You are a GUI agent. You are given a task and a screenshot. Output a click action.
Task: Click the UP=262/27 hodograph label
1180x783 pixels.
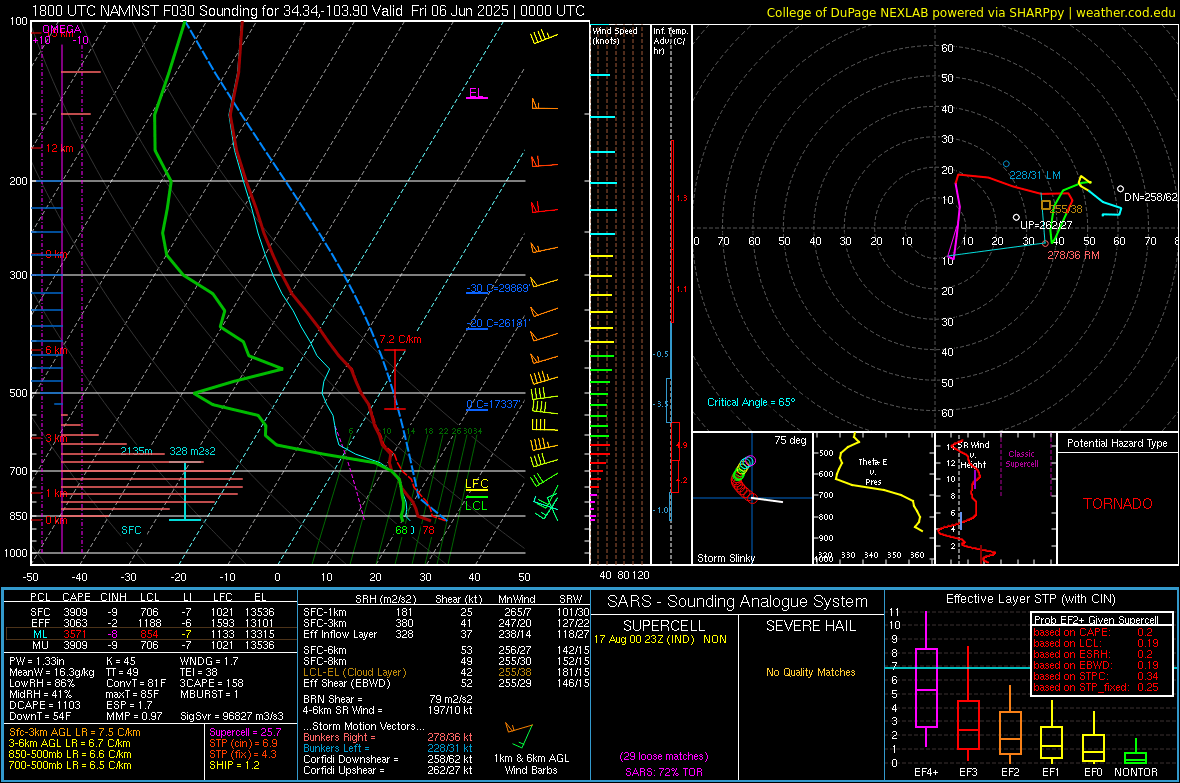(1046, 225)
